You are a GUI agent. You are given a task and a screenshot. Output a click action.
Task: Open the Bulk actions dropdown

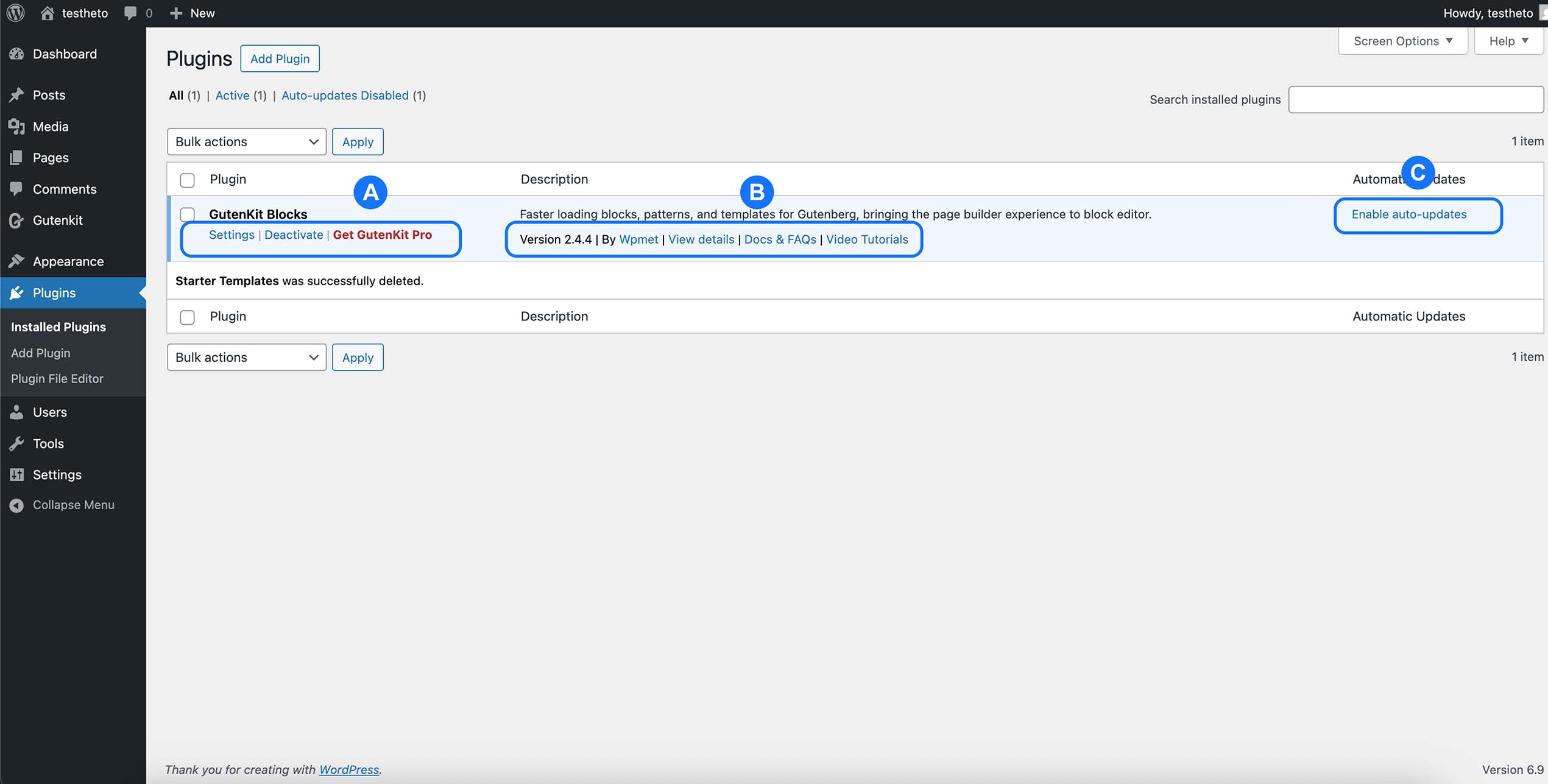click(x=246, y=141)
